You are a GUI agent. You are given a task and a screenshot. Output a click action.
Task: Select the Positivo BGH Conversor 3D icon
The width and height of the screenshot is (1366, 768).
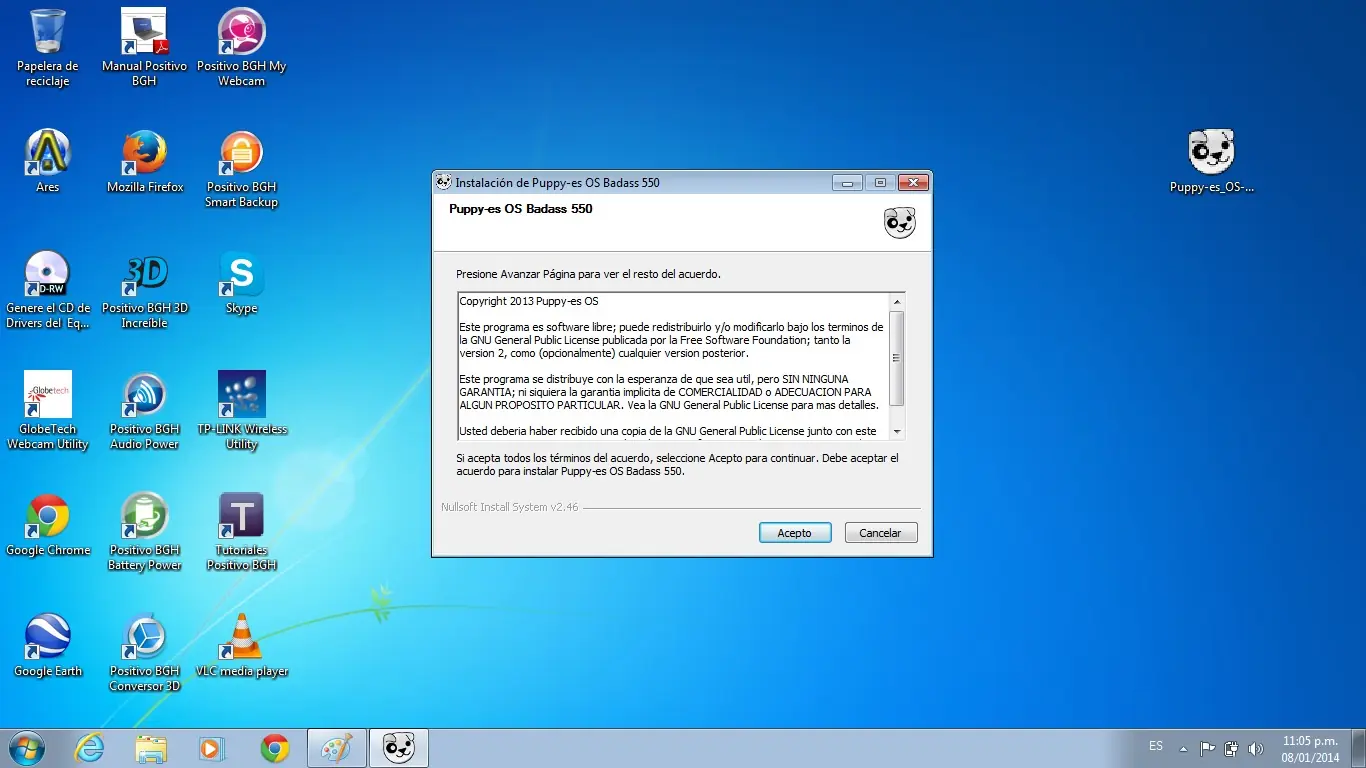(145, 652)
